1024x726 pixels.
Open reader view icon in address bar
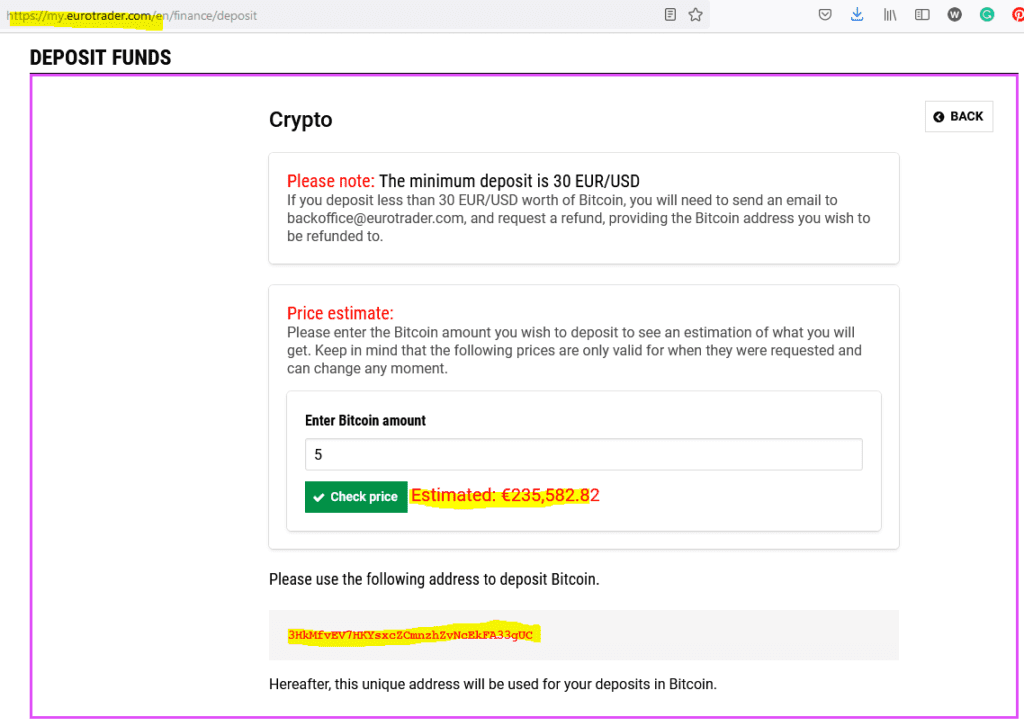(670, 14)
